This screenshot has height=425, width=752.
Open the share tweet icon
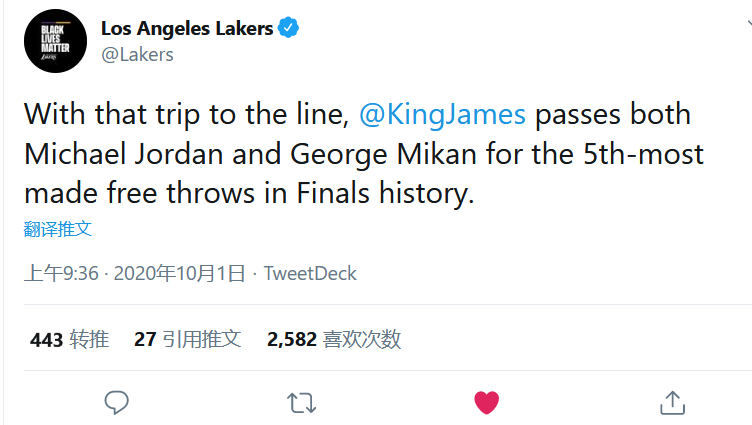pyautogui.click(x=673, y=402)
